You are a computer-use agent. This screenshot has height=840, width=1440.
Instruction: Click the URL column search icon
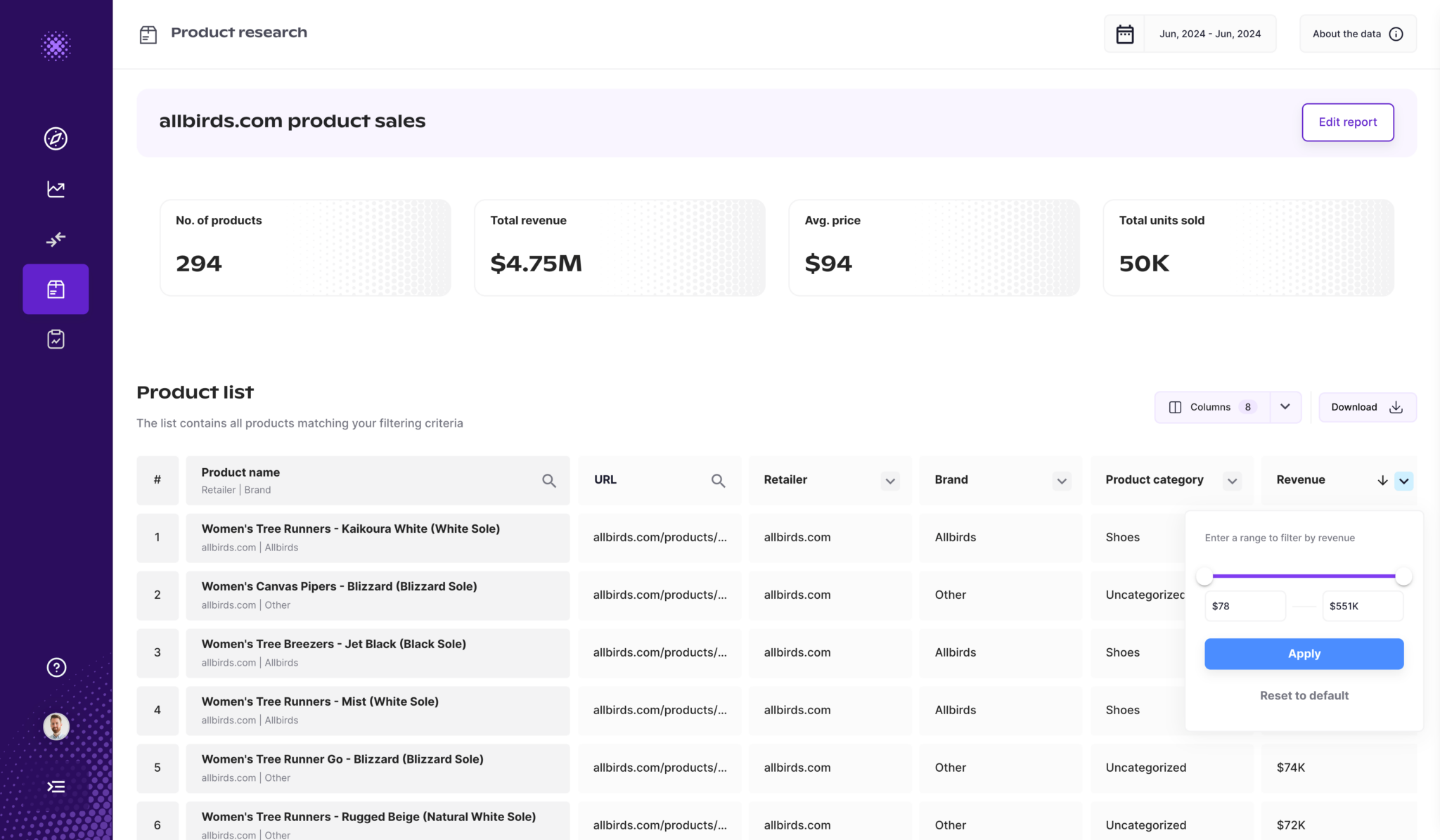coord(718,481)
